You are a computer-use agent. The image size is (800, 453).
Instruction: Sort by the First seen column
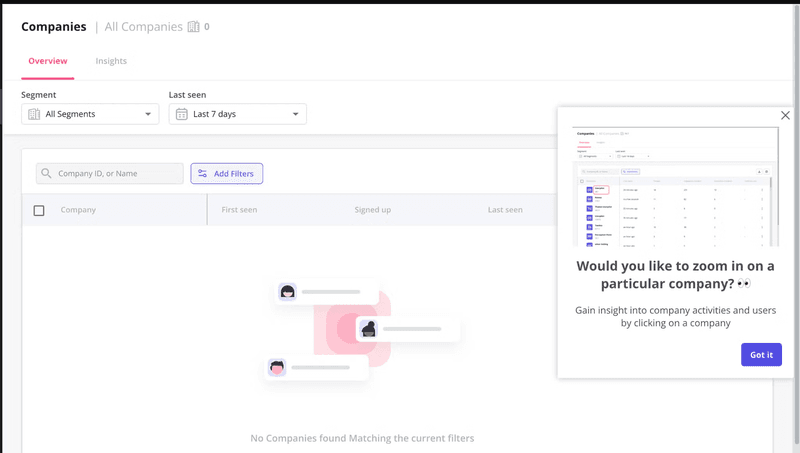pos(239,210)
